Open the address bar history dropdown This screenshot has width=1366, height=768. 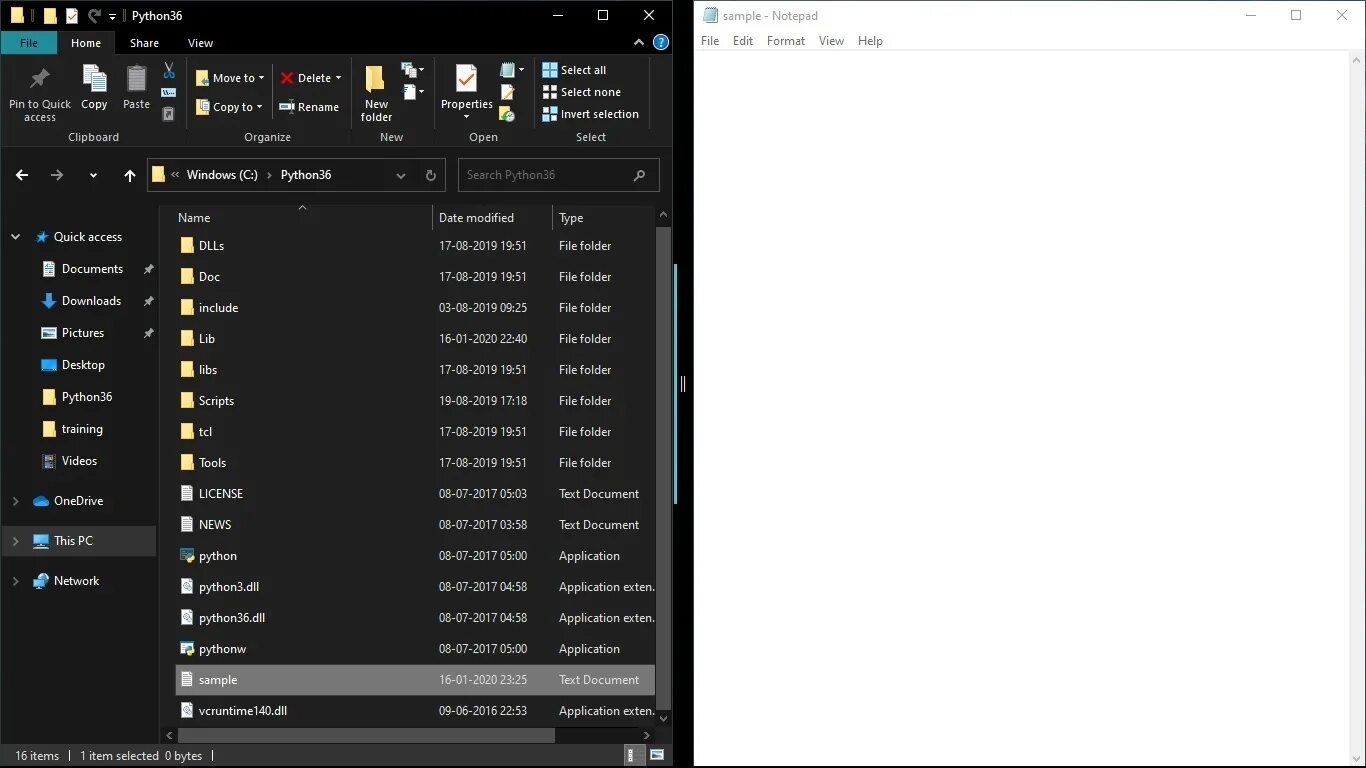coord(401,175)
